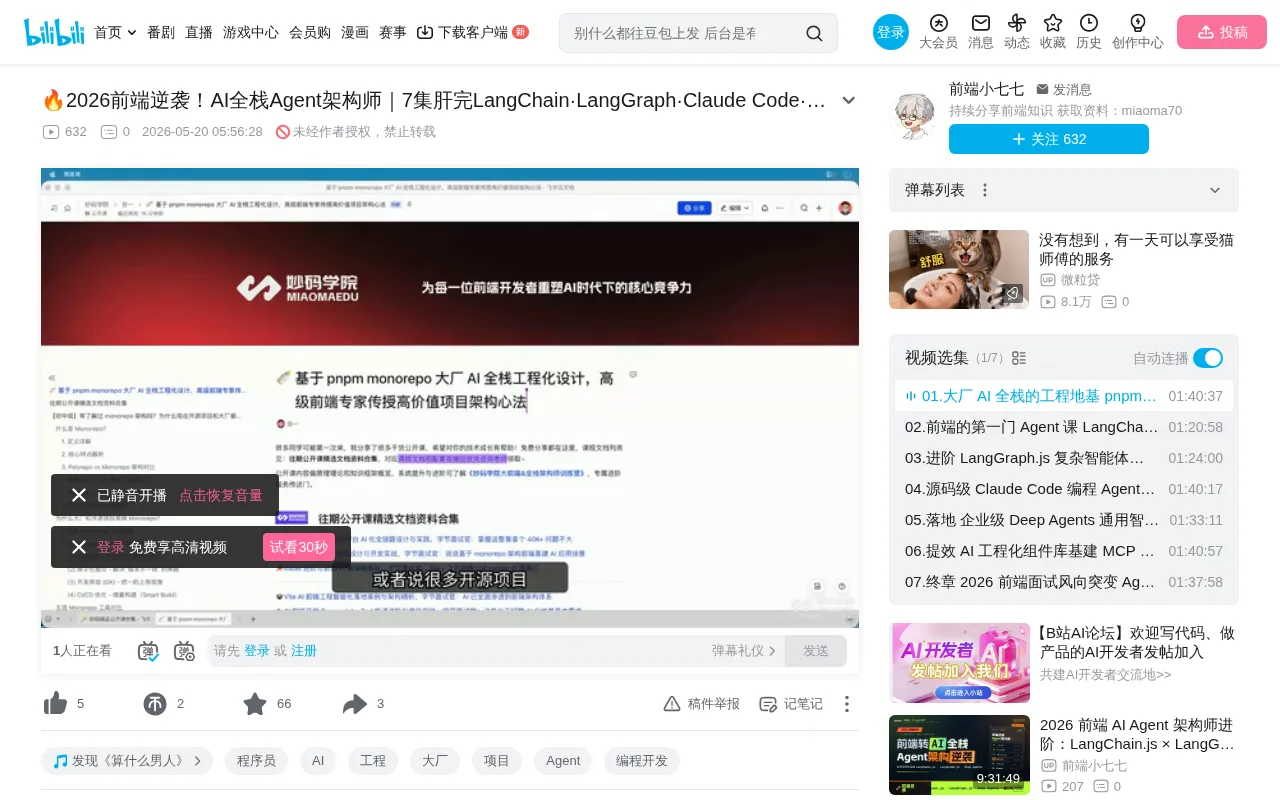Click the 投稿 upload button
Viewport: 1280px width, 800px height.
1222,32
